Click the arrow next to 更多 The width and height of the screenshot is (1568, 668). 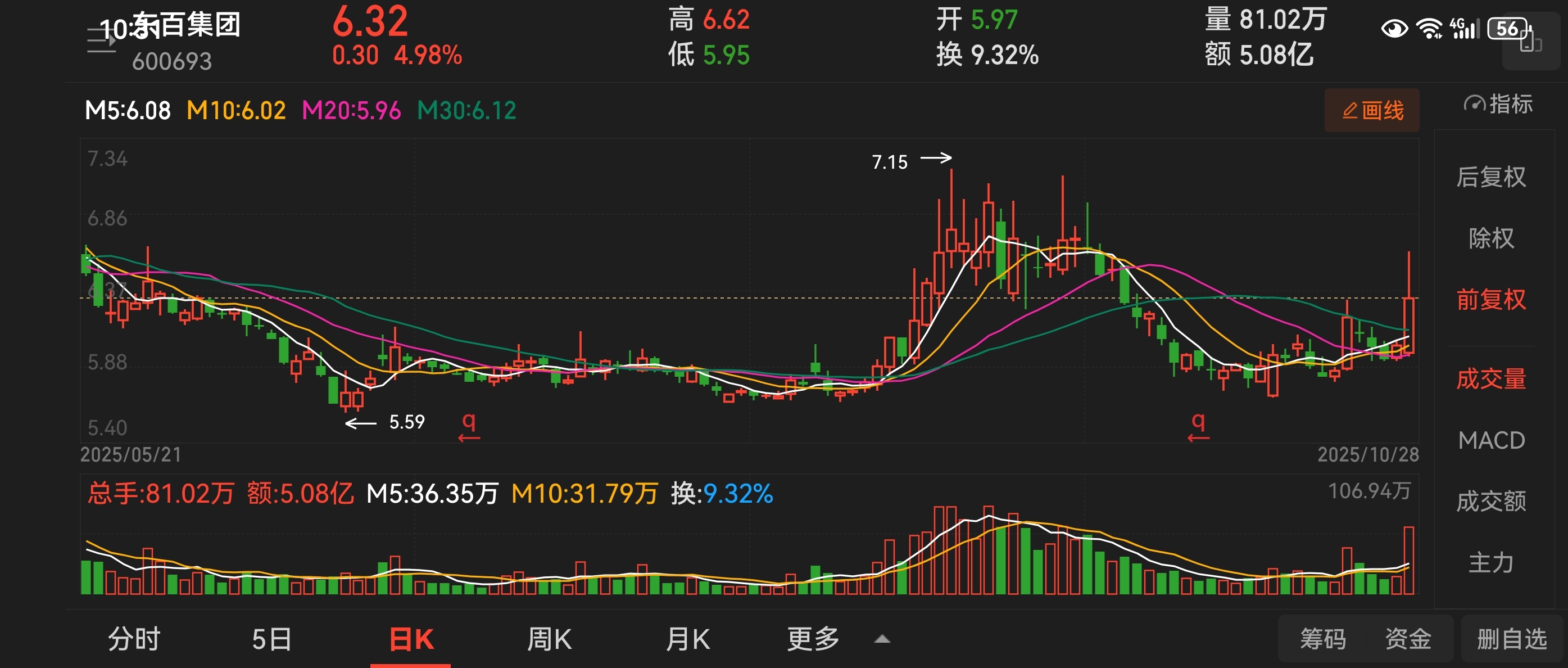(882, 639)
